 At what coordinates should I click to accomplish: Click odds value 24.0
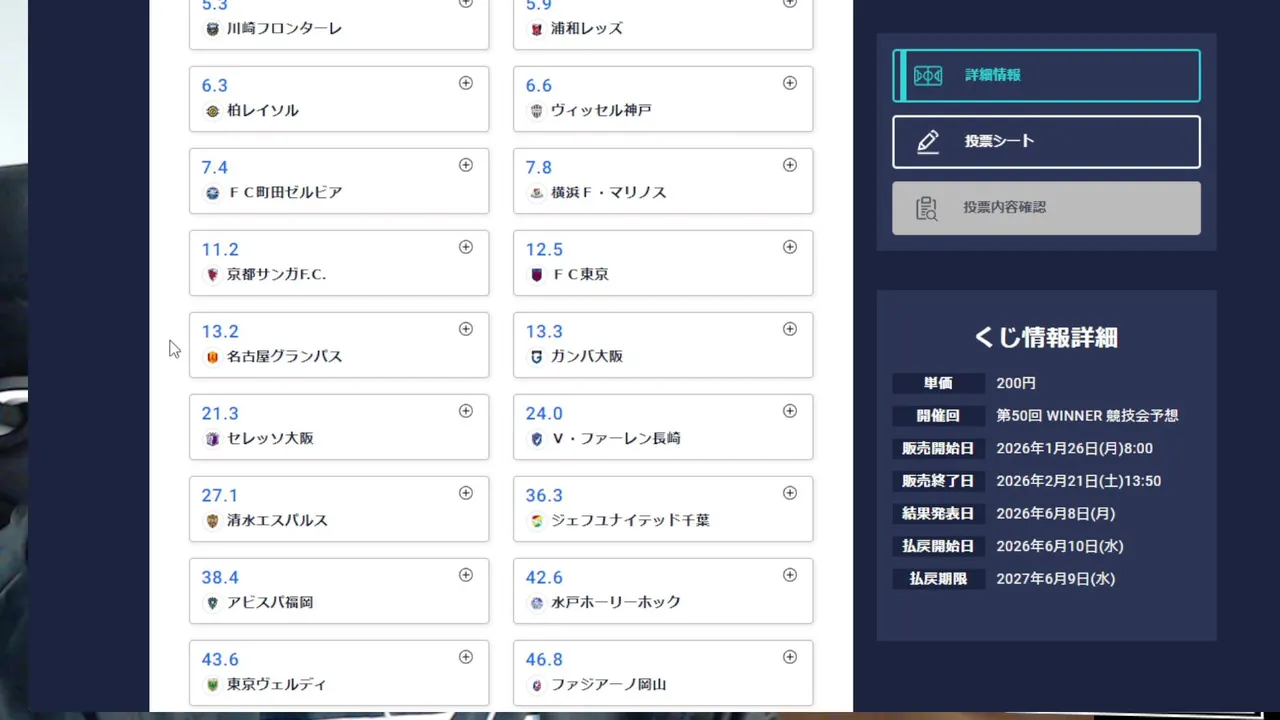[544, 414]
